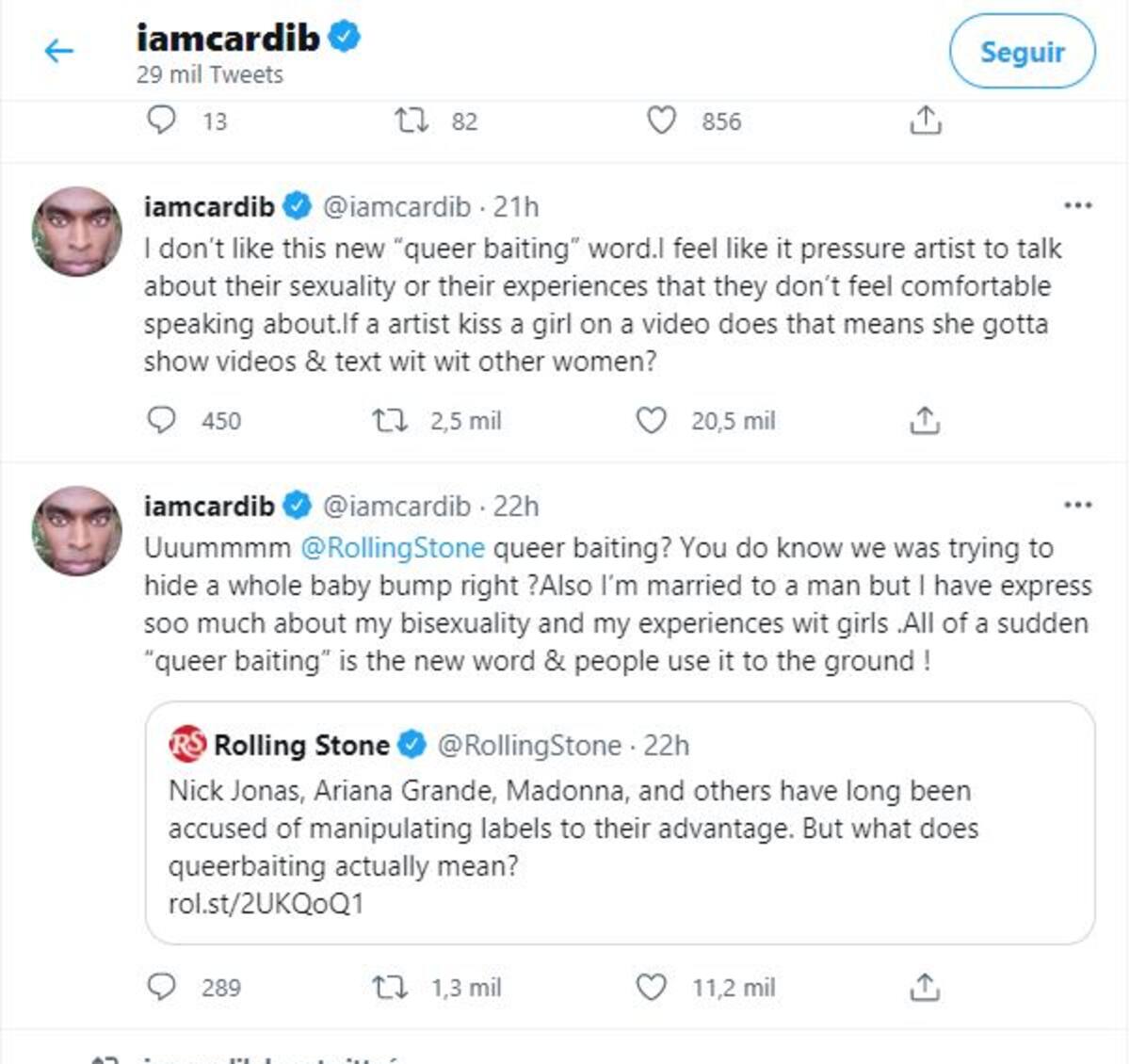Open more options on the 21h tweet
The image size is (1130, 1064).
1077,205
